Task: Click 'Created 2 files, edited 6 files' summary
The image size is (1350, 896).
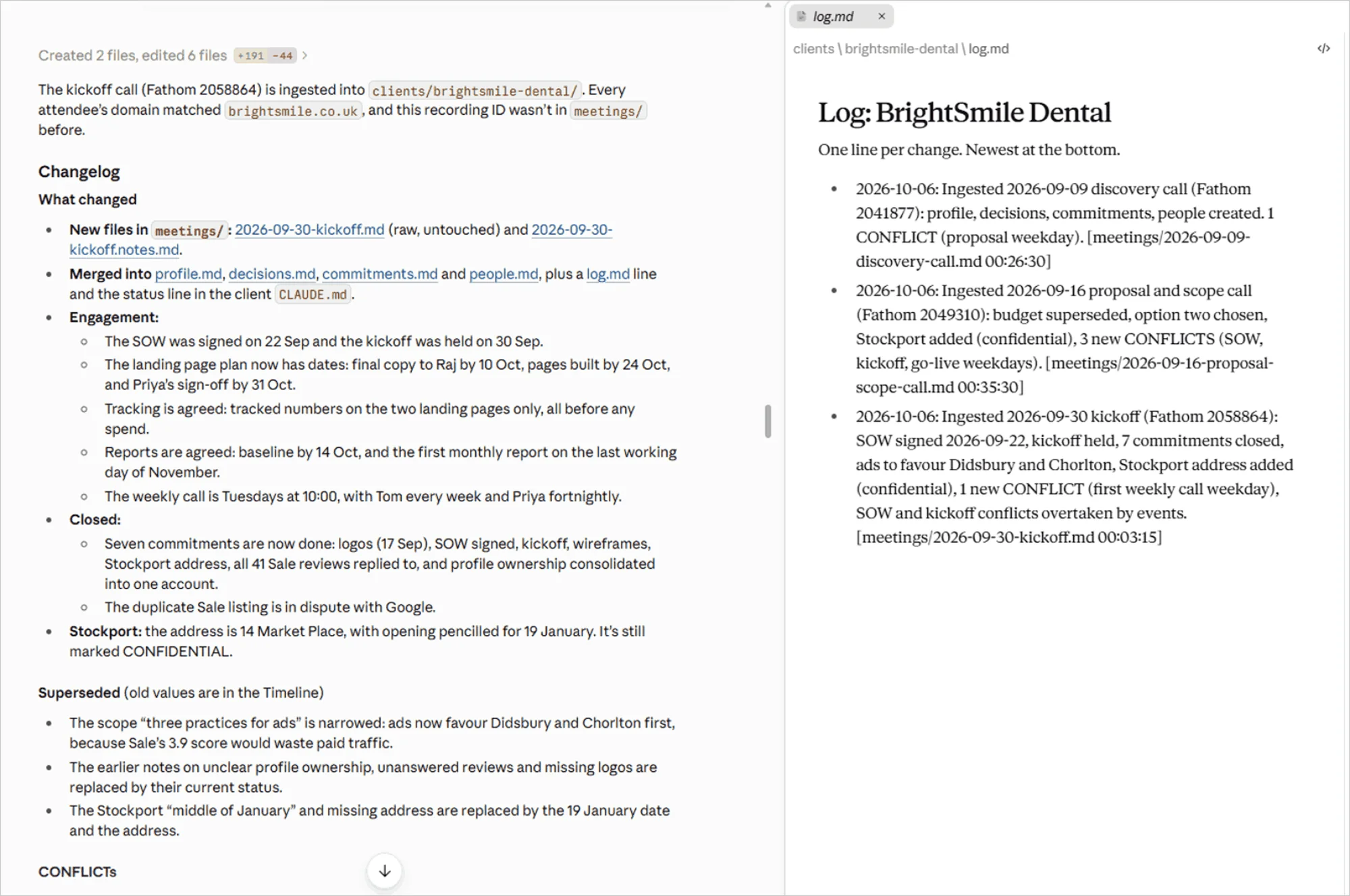Action: coord(132,55)
